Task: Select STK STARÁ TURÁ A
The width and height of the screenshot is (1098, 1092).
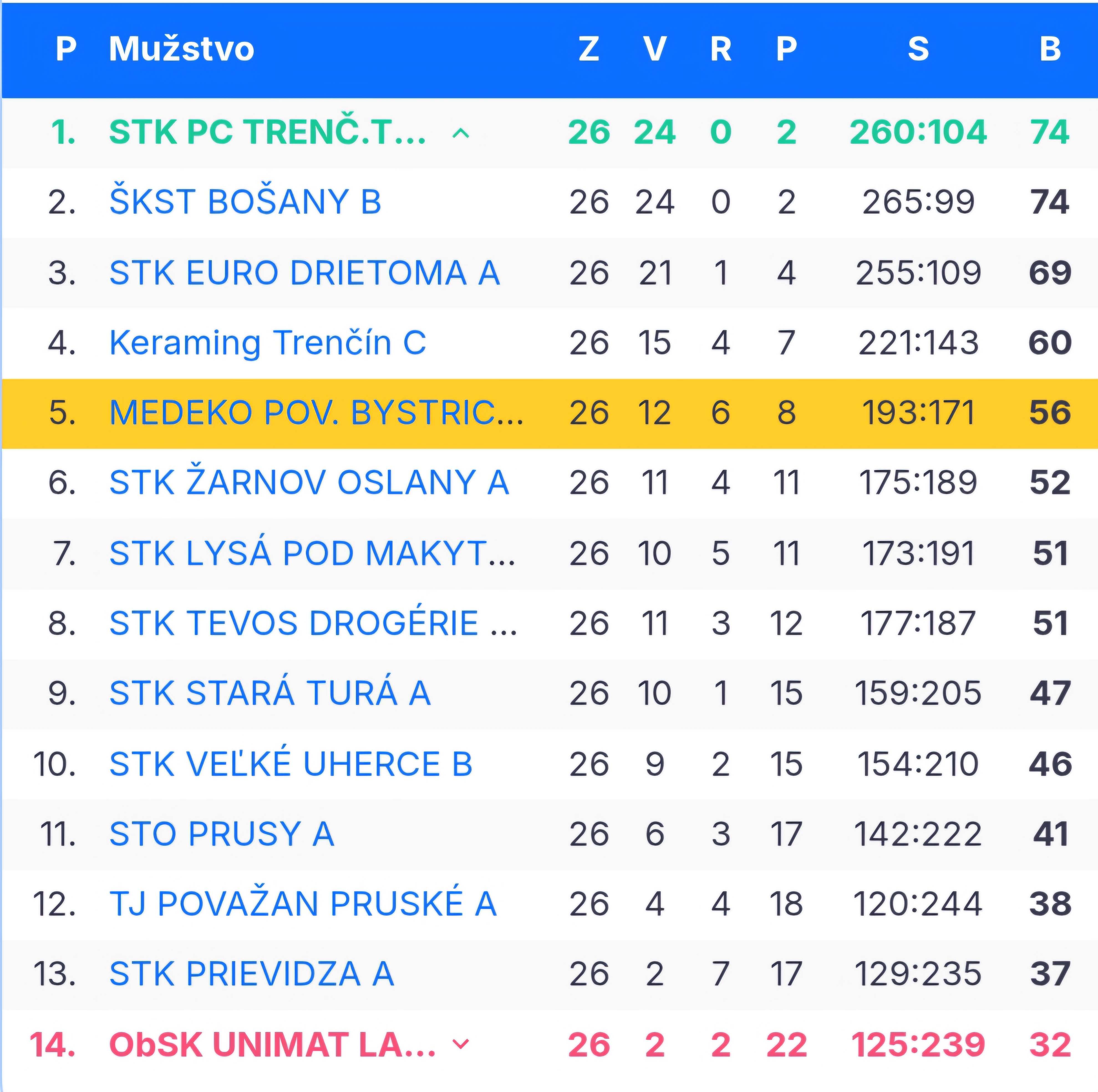Action: (270, 693)
